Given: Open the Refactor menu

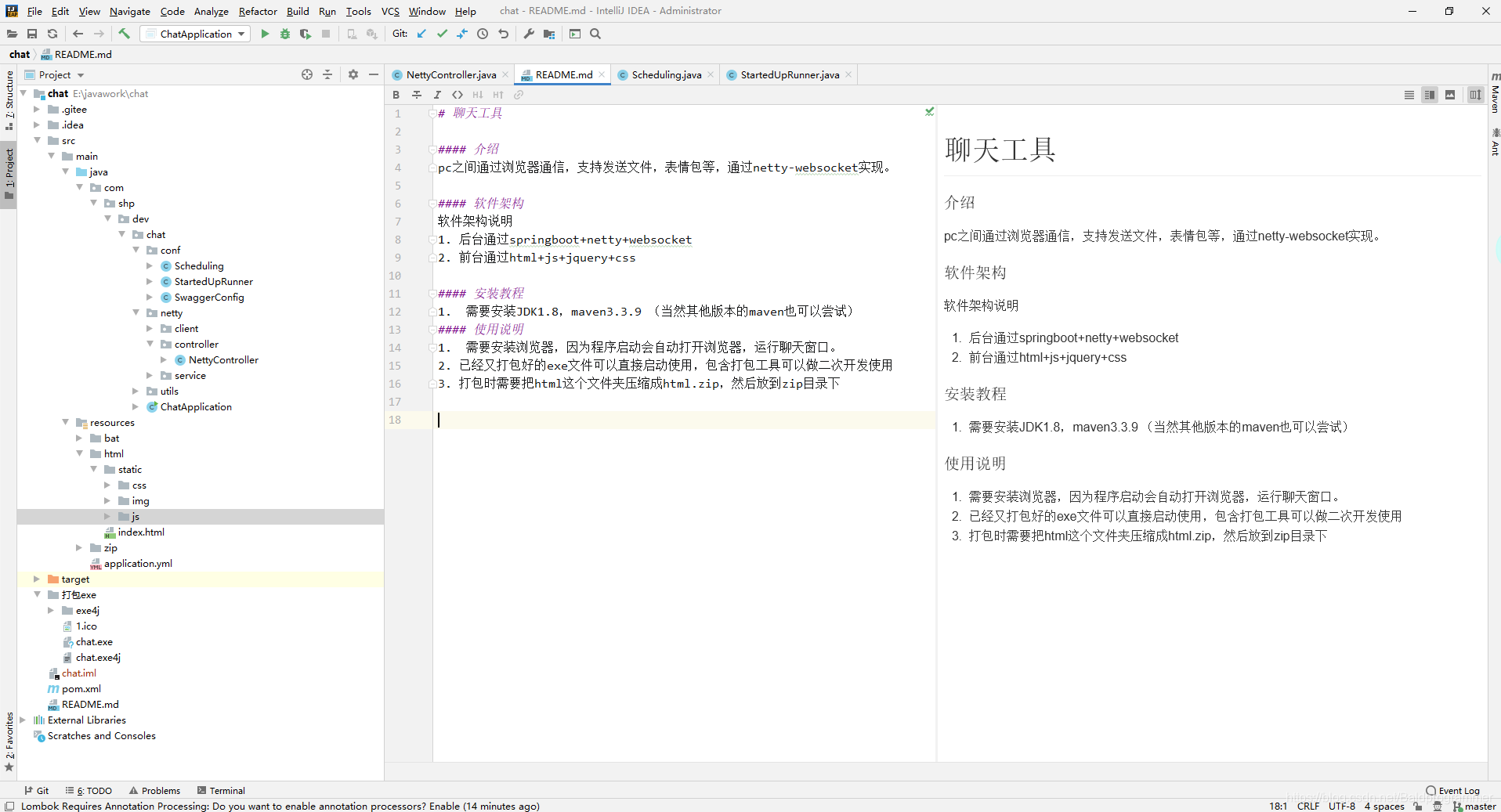Looking at the screenshot, I should [258, 11].
